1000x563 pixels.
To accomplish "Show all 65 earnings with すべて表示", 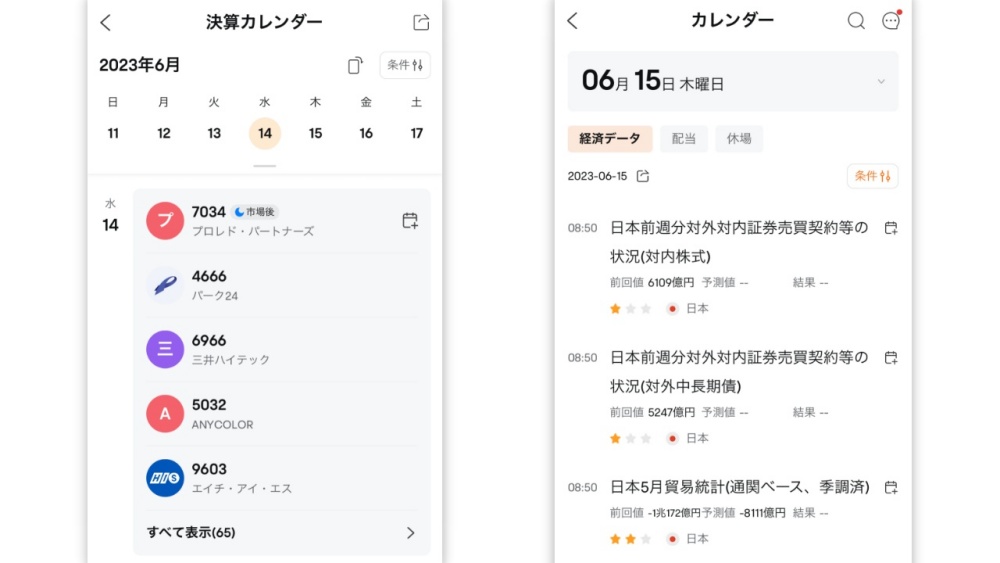I will pos(282,532).
